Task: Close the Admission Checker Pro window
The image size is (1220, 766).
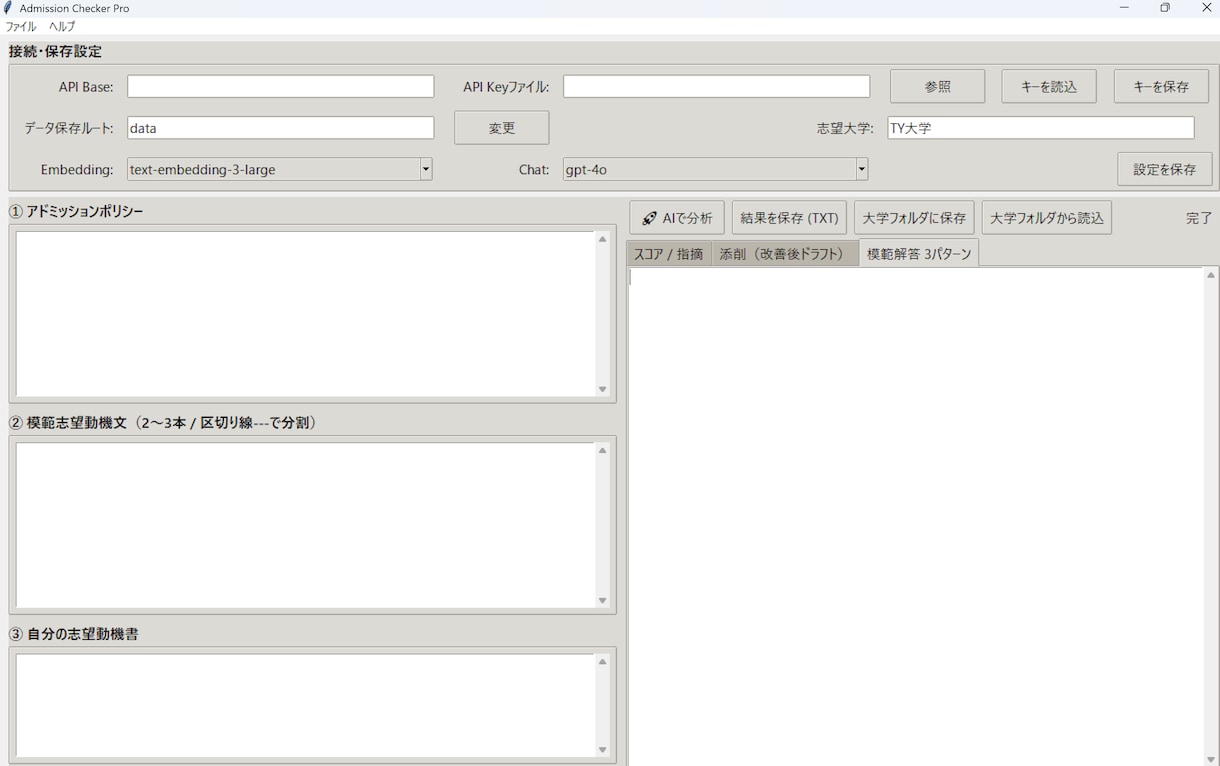Action: tap(1206, 8)
